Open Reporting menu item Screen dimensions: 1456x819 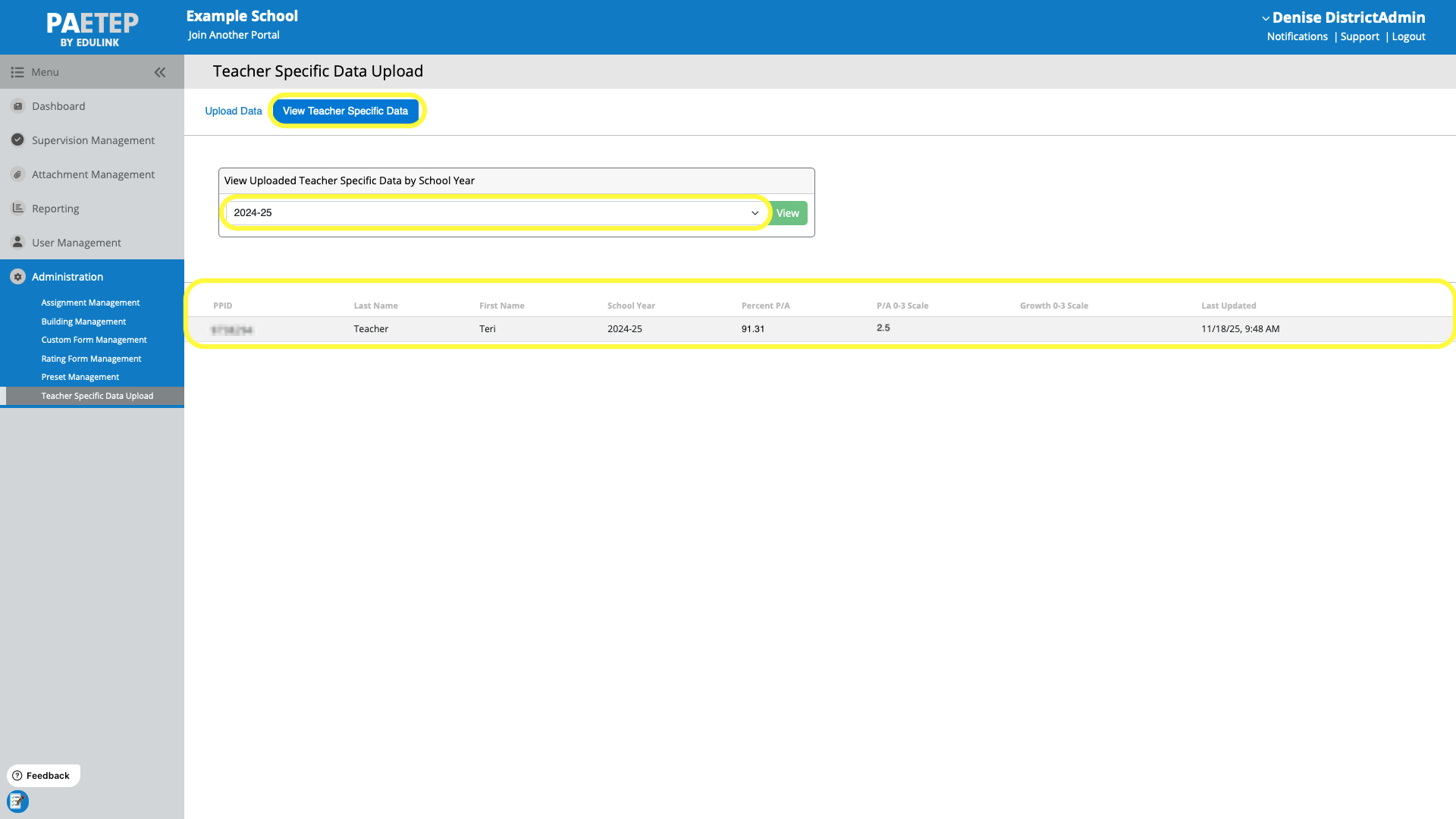55,209
